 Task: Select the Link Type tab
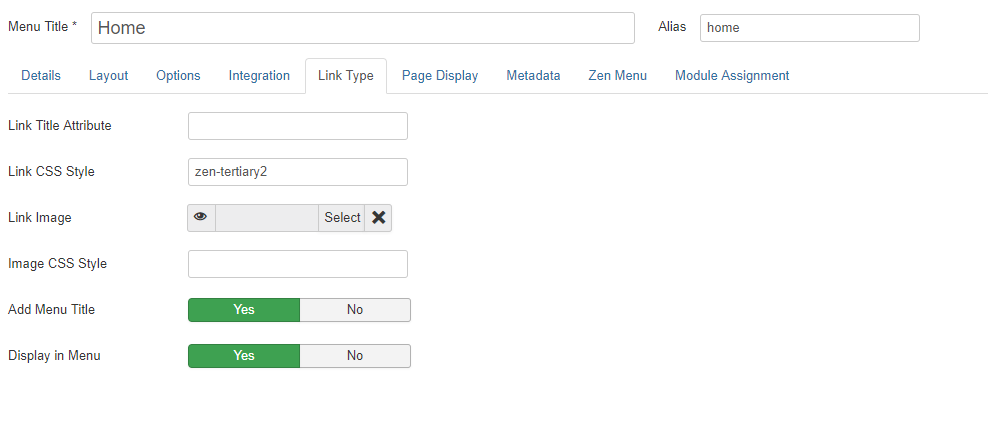pos(346,76)
